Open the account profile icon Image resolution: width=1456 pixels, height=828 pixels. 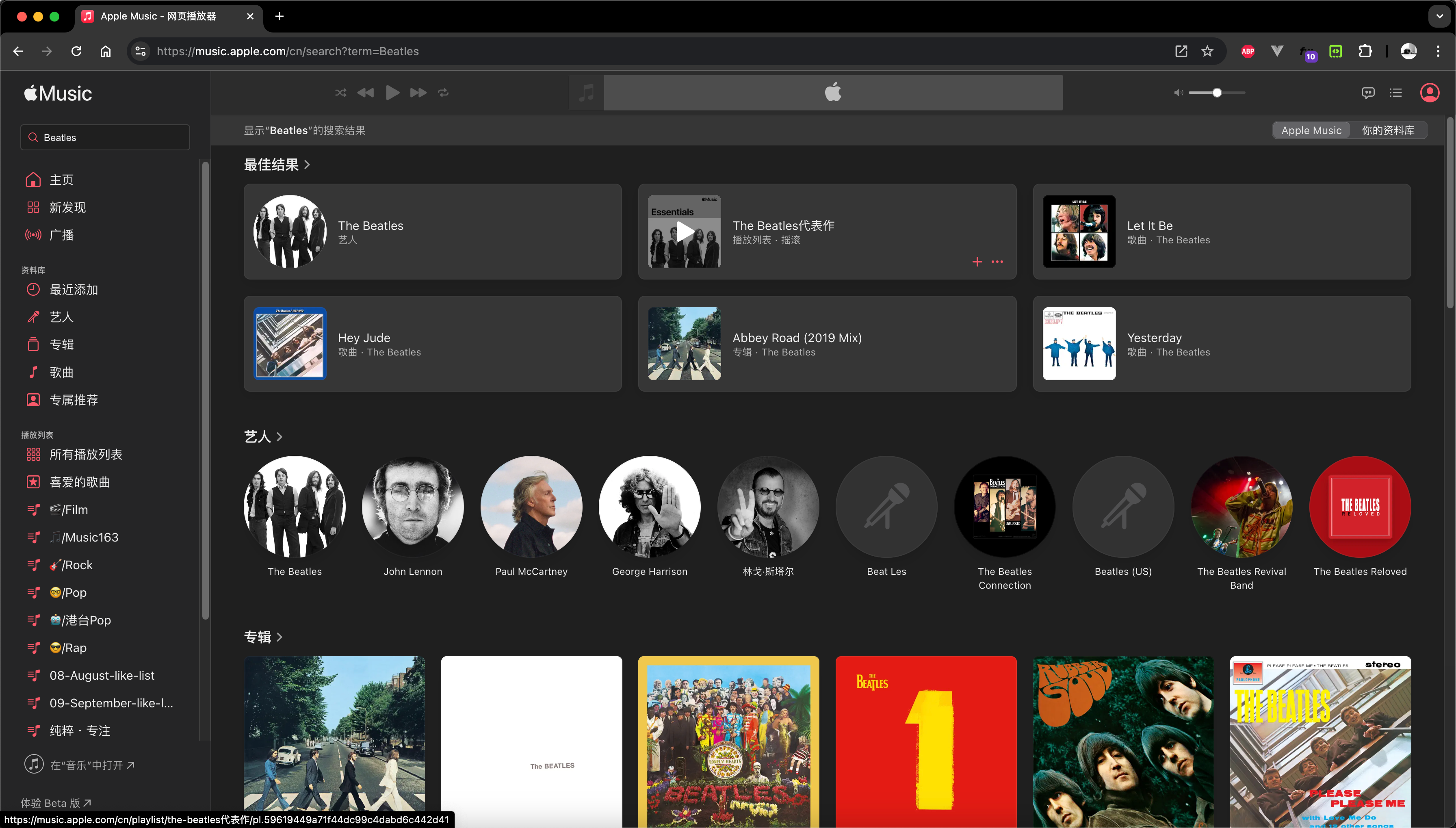[x=1429, y=93]
